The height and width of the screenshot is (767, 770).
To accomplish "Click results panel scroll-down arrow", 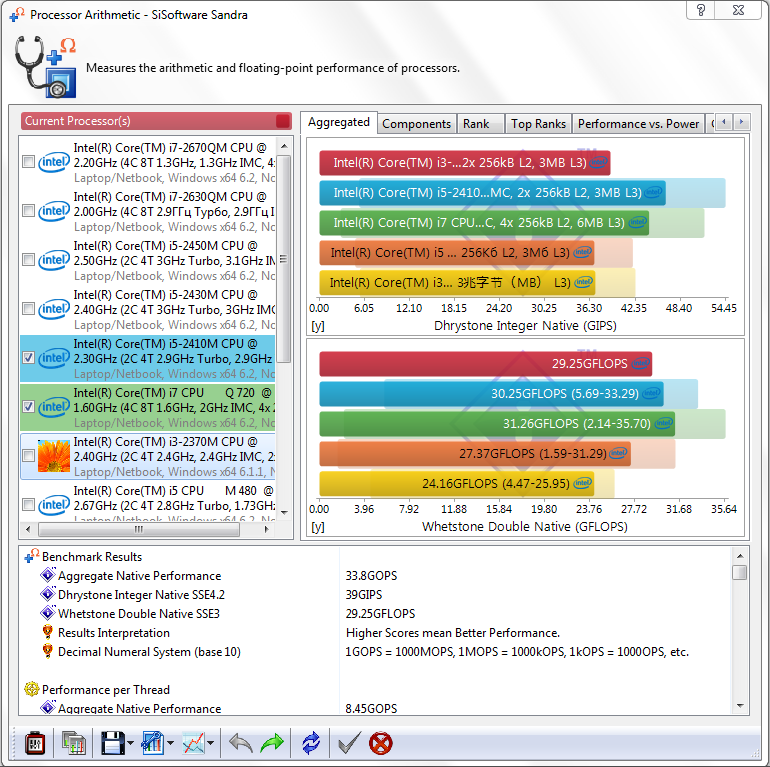I will pos(740,706).
